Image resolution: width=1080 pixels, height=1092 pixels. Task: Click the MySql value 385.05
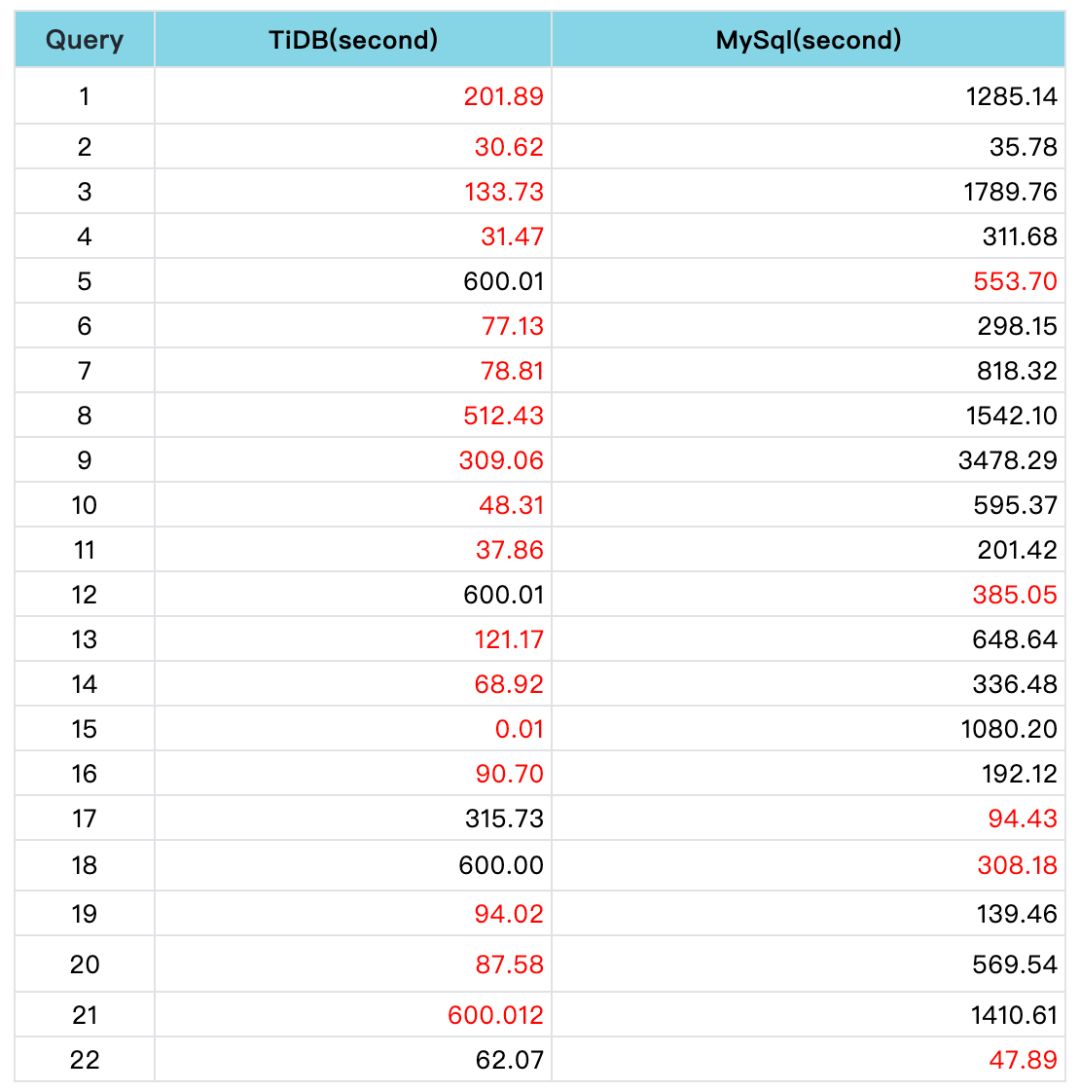click(1015, 594)
